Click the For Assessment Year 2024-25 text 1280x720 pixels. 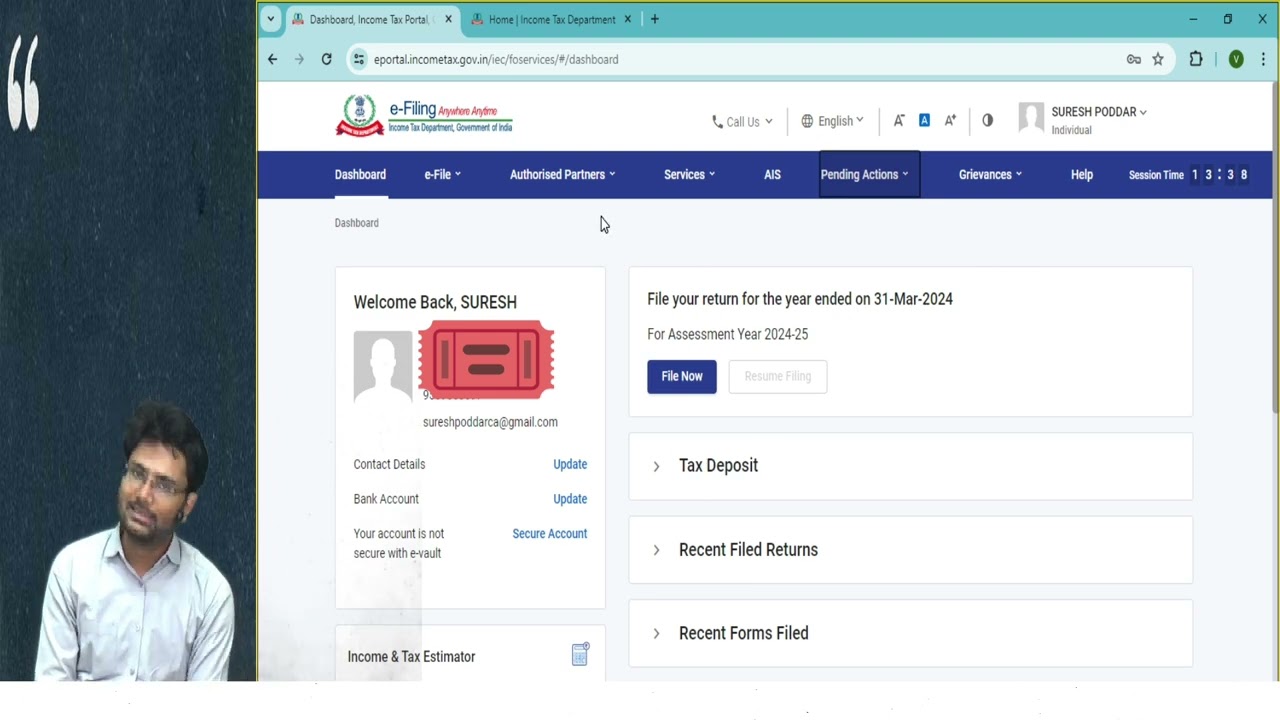pyautogui.click(x=727, y=334)
